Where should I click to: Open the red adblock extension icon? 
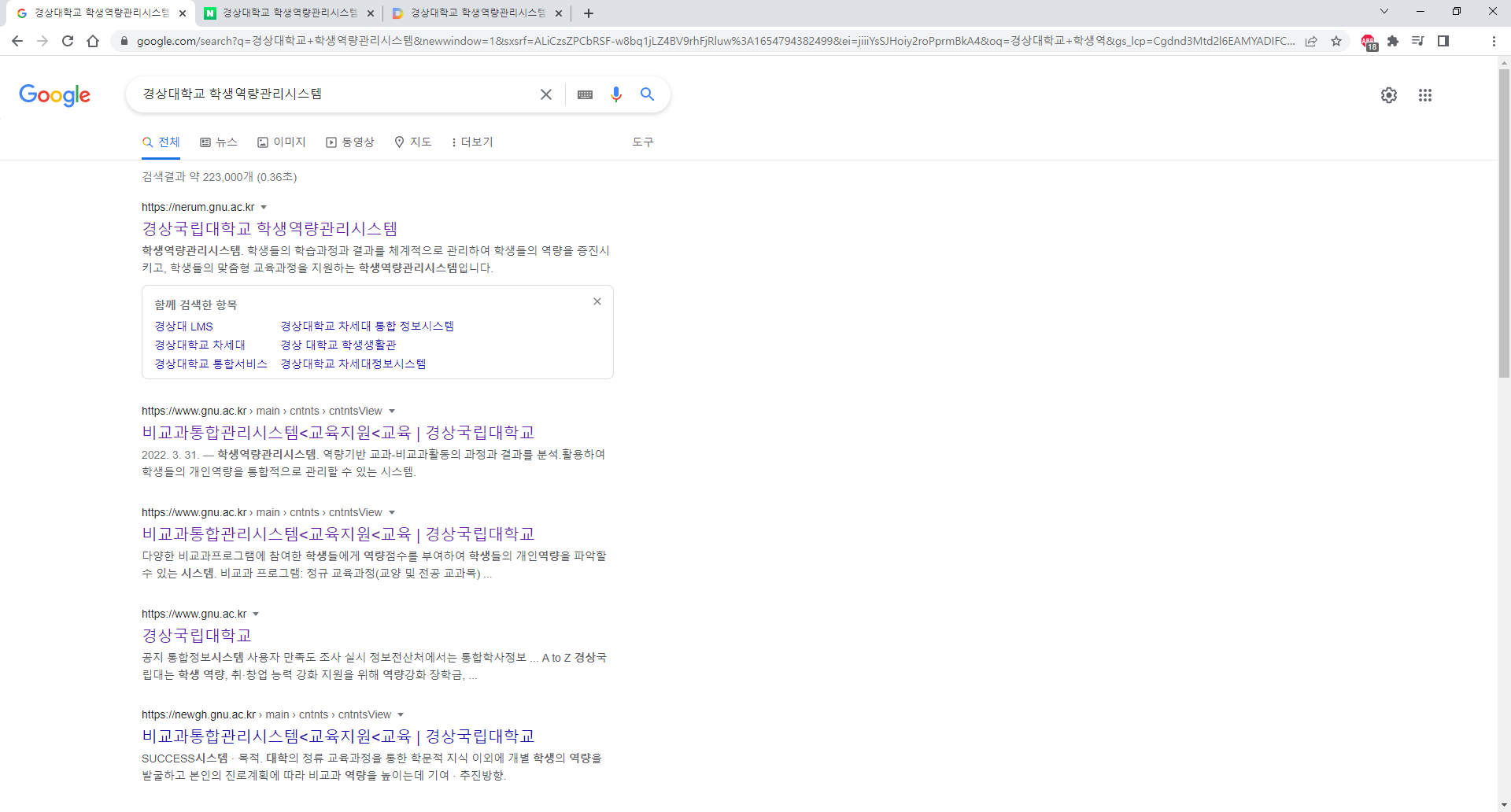(1369, 42)
